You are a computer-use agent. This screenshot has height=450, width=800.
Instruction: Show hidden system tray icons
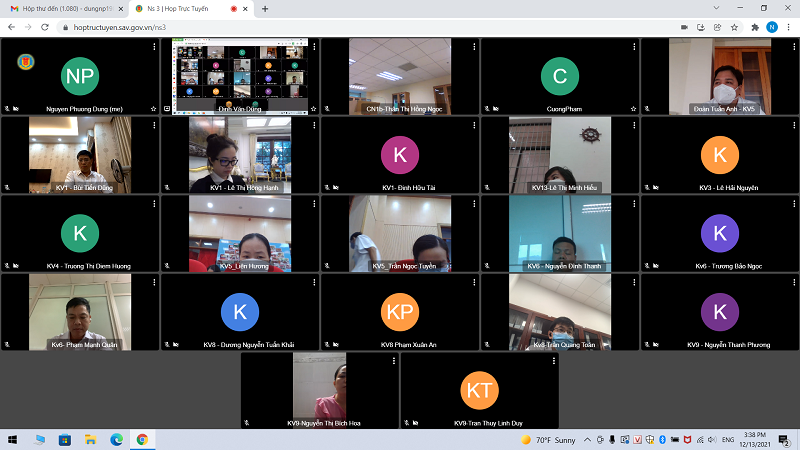pyautogui.click(x=587, y=440)
